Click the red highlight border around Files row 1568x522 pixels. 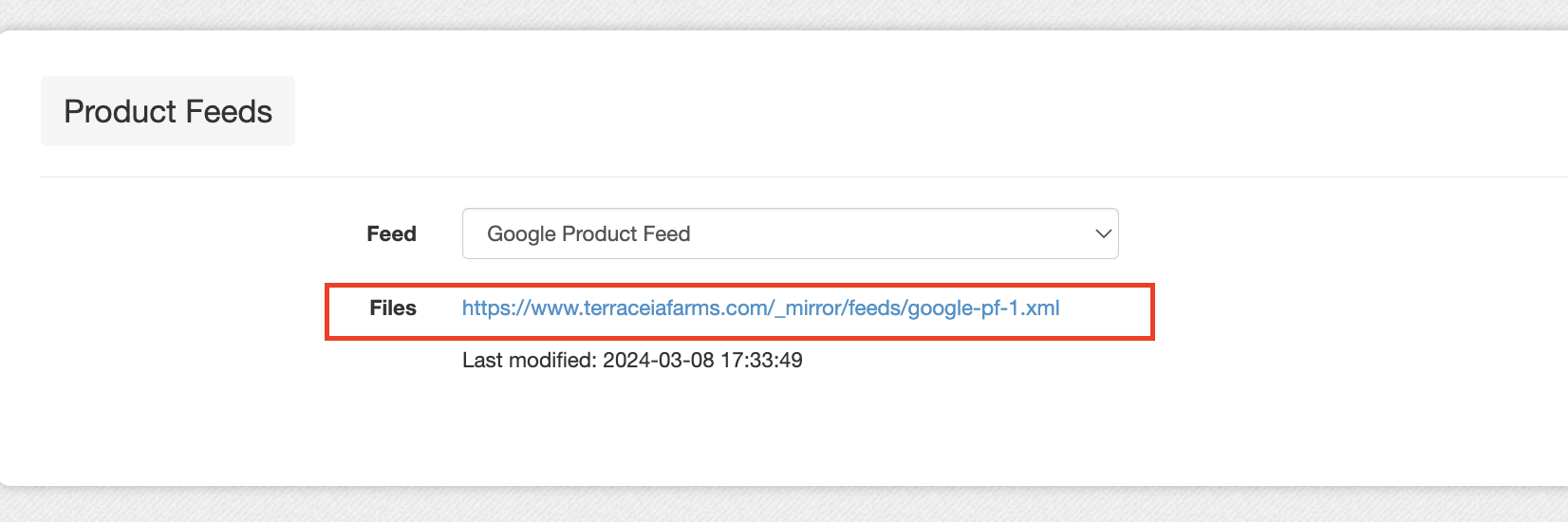click(739, 285)
